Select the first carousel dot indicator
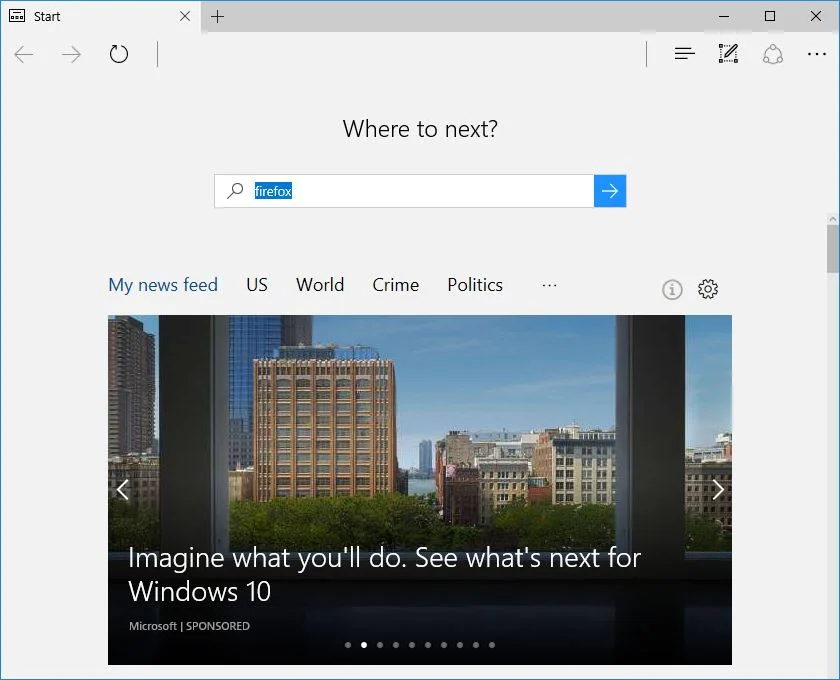Image resolution: width=840 pixels, height=680 pixels. (x=348, y=645)
